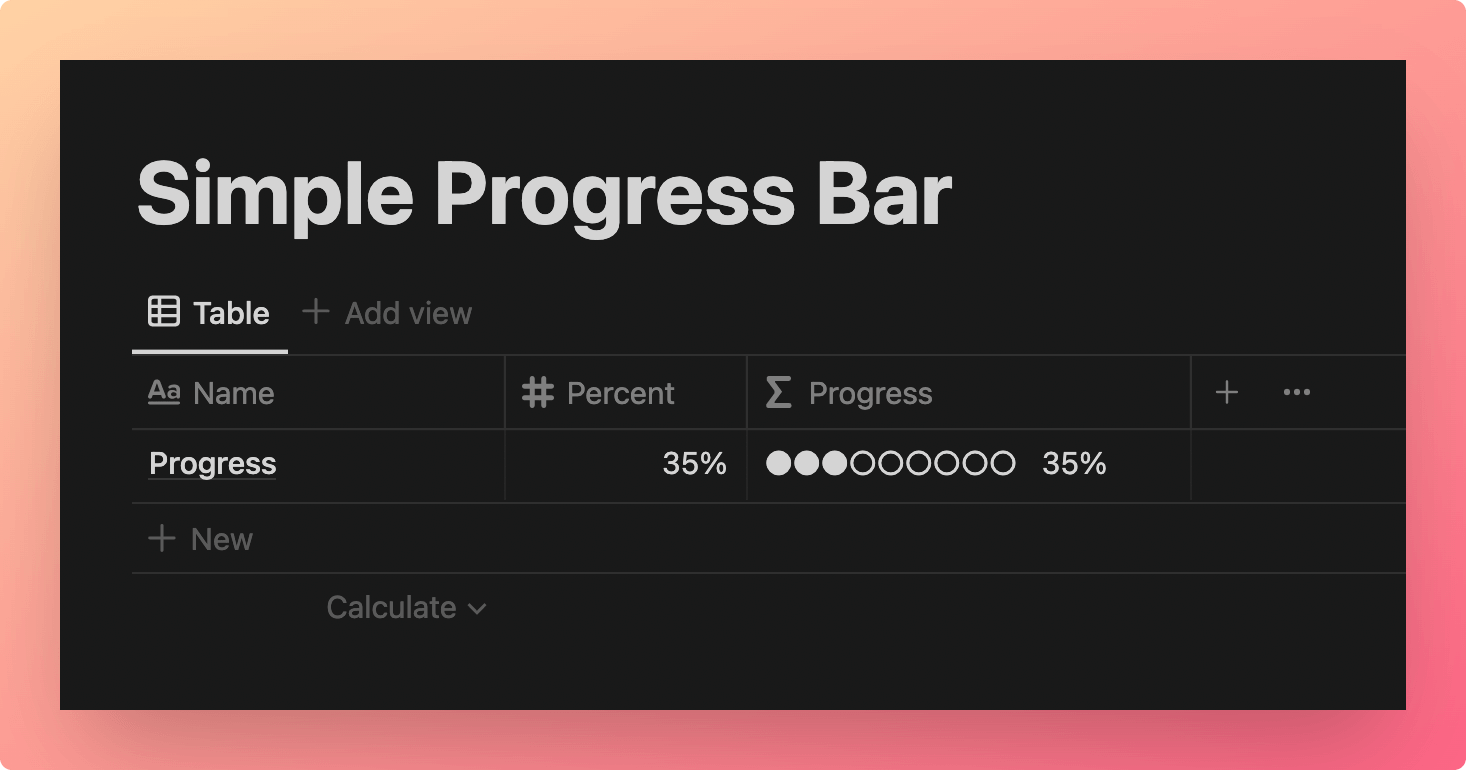Add a new property with the plus icon
Screen dimensions: 1466x770
1227,392
